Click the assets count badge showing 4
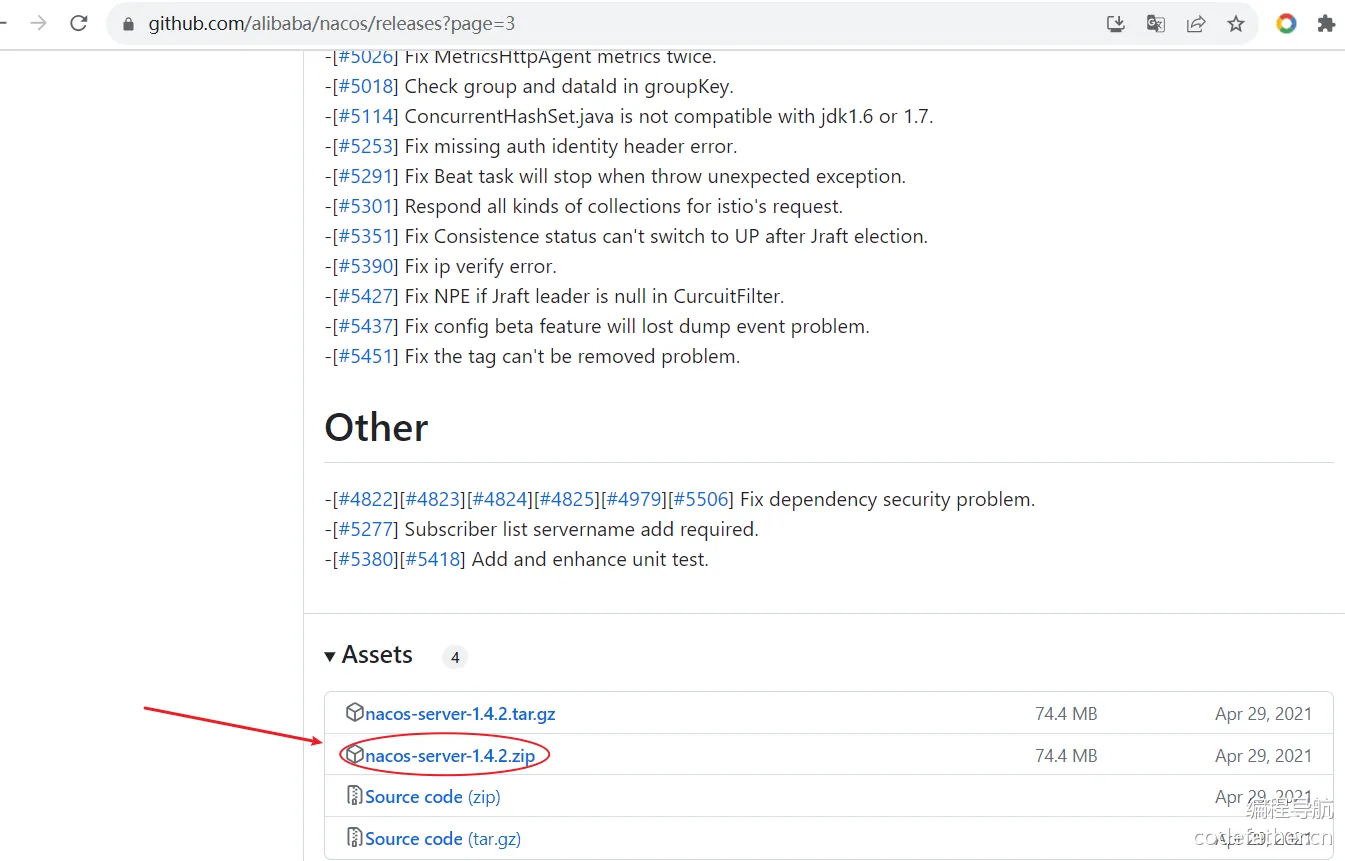Viewport: 1345px width, 861px height. [x=455, y=657]
